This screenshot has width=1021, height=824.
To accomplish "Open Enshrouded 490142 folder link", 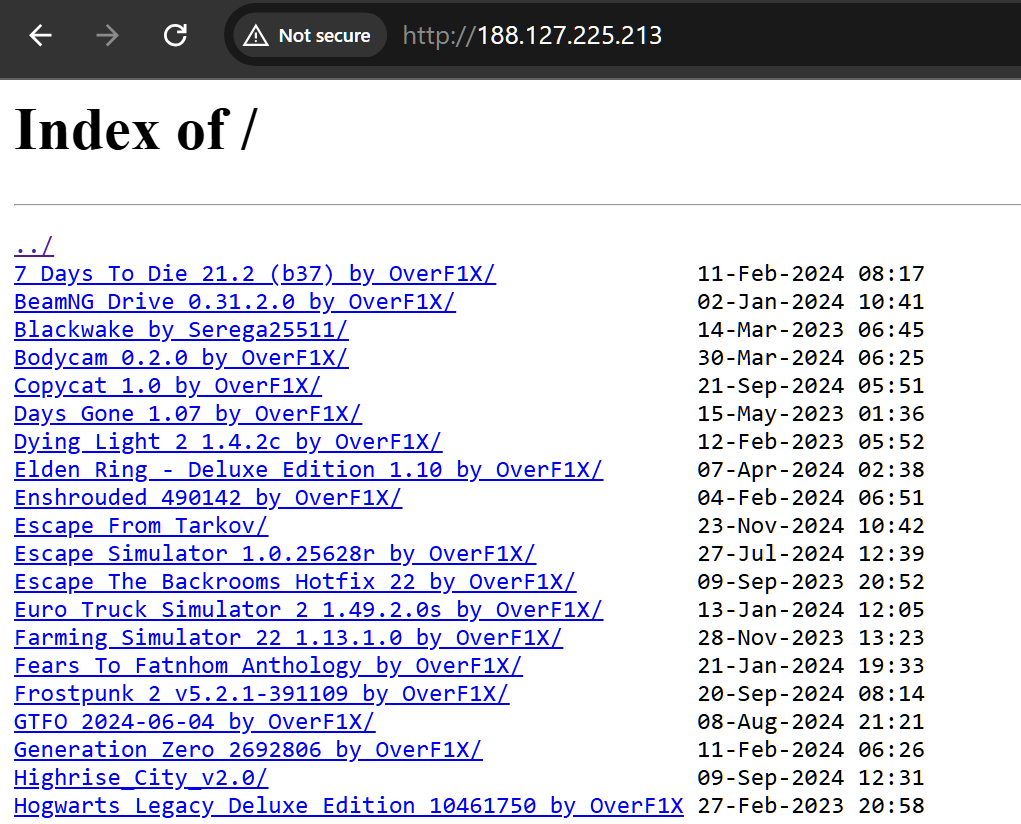I will (x=208, y=498).
